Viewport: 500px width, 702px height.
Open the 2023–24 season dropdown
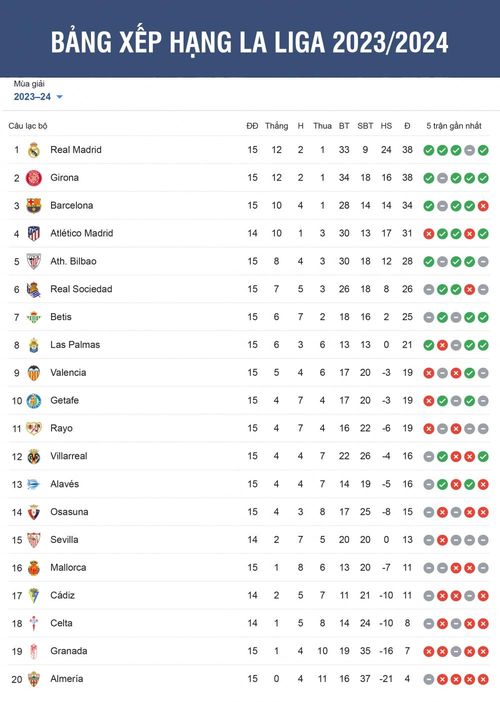click(38, 97)
